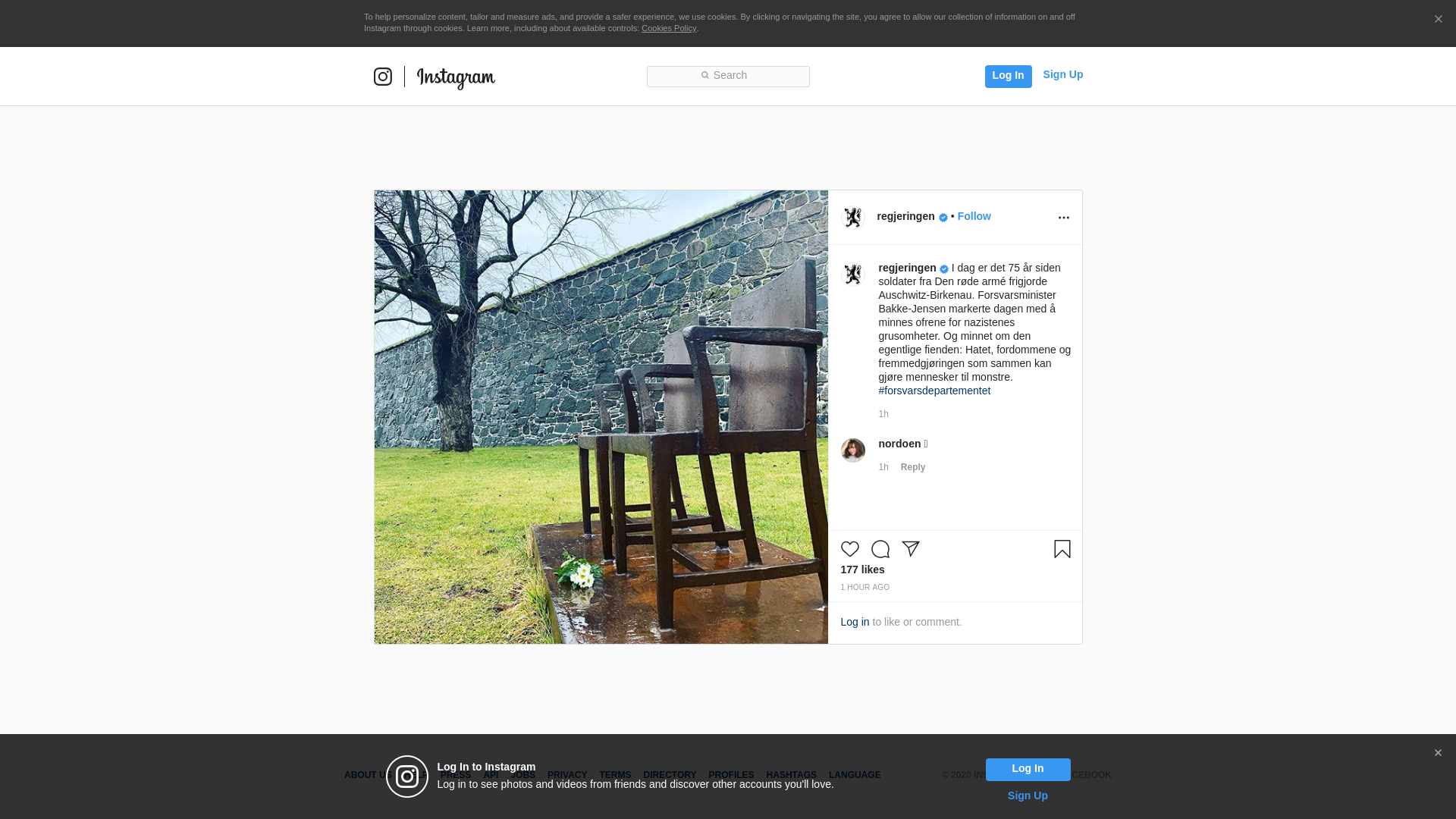Image resolution: width=1456 pixels, height=819 pixels.
Task: Open regjeringen profile avatar in post header
Action: 853,218
